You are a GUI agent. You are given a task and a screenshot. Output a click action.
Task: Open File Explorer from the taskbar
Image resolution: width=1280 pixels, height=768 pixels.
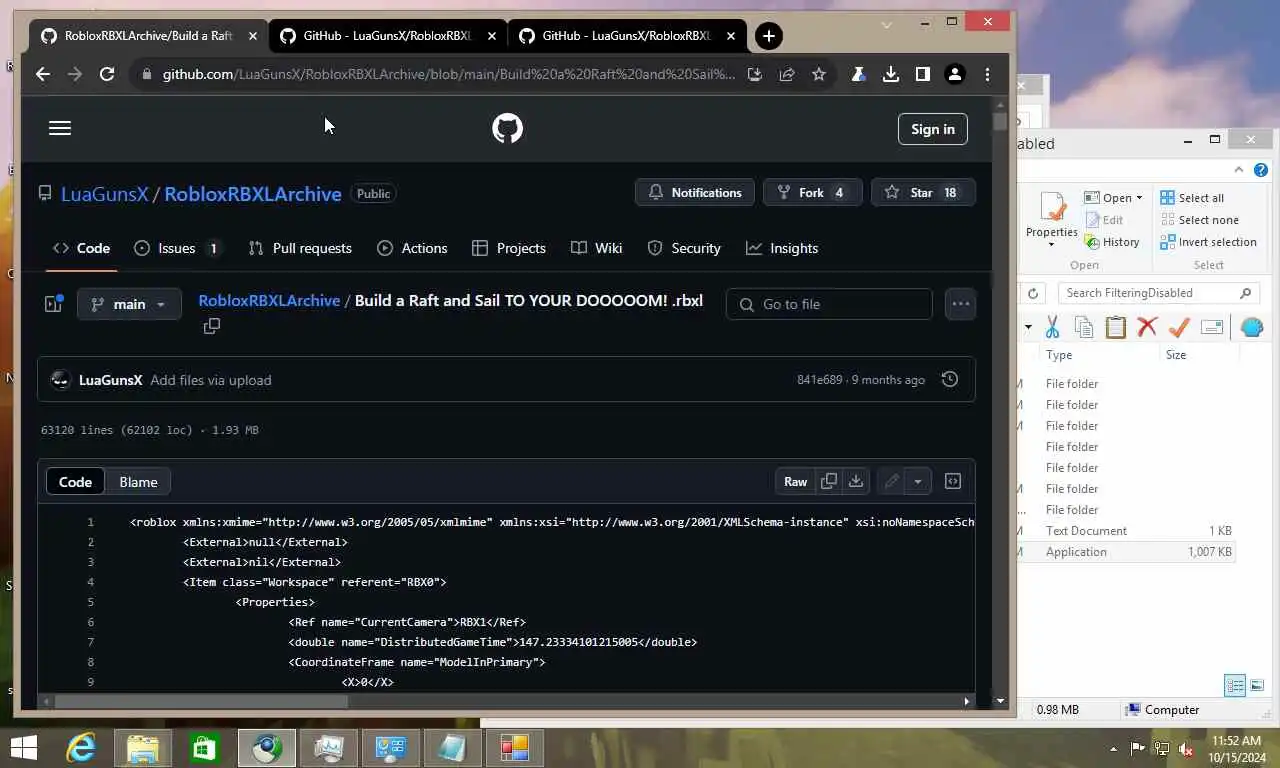point(142,747)
